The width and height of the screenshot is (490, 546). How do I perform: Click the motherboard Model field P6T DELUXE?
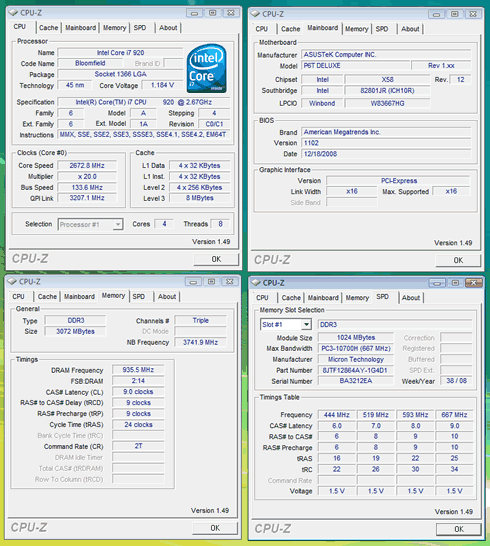click(x=355, y=65)
